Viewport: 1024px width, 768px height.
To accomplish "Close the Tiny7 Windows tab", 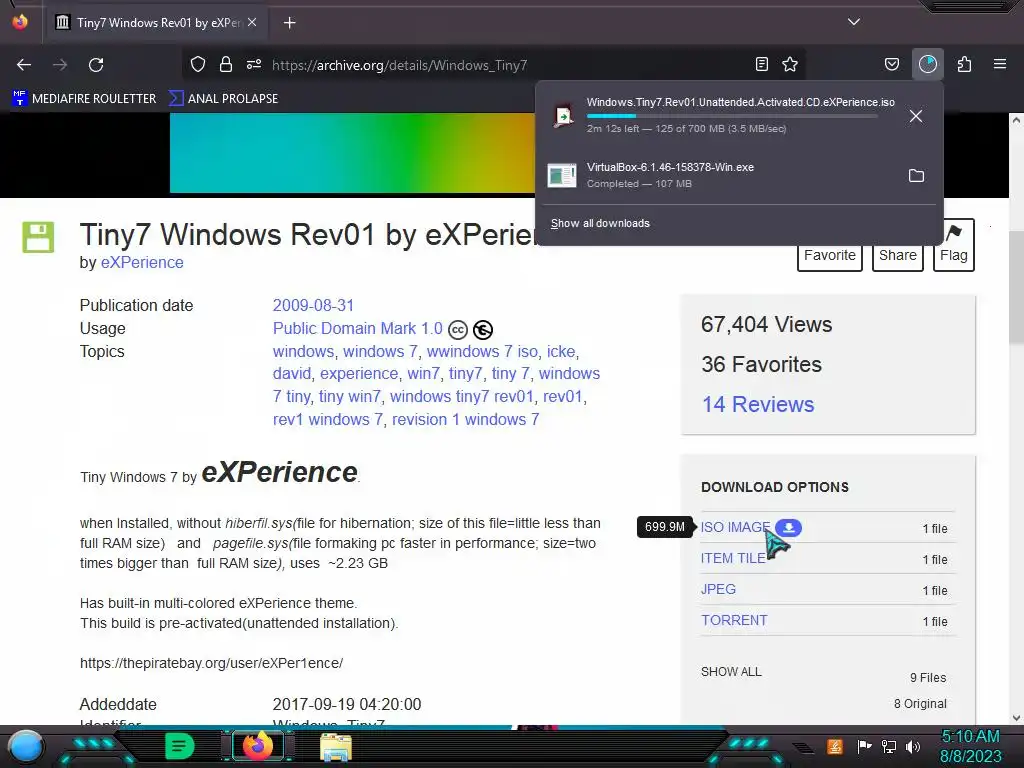I will coord(252,22).
